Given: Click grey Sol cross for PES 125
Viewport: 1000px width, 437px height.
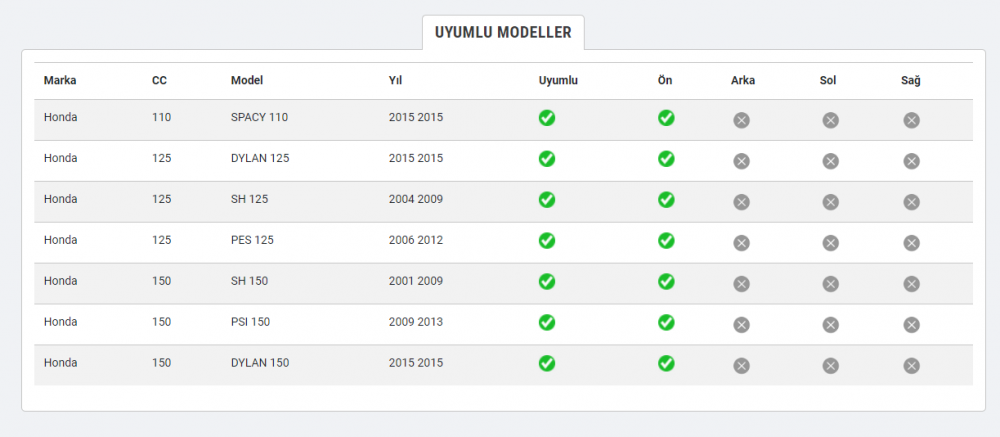Looking at the screenshot, I should tap(830, 242).
